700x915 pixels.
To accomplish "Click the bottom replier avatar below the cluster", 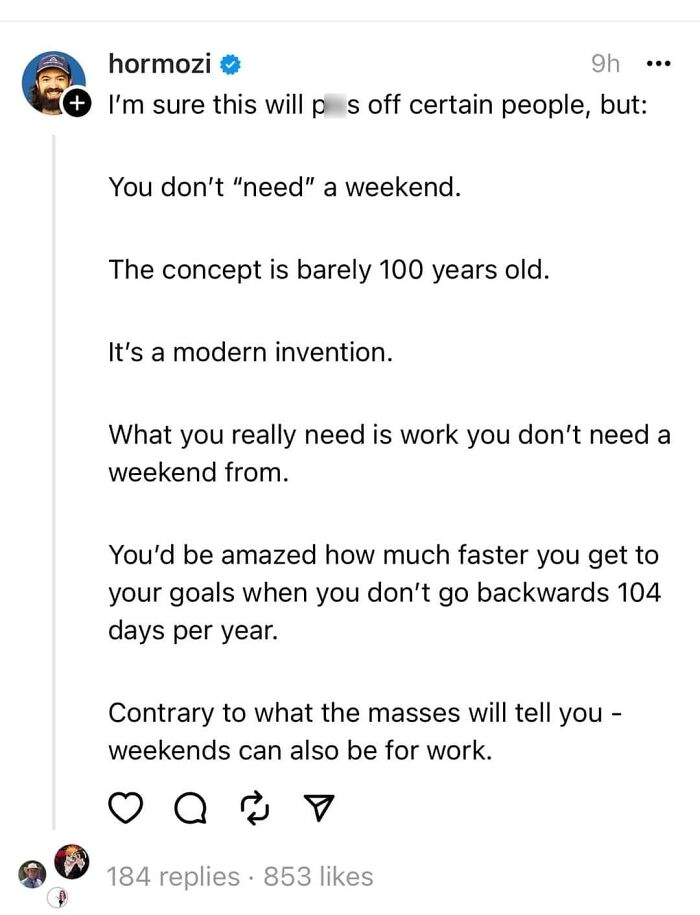I will [x=58, y=896].
